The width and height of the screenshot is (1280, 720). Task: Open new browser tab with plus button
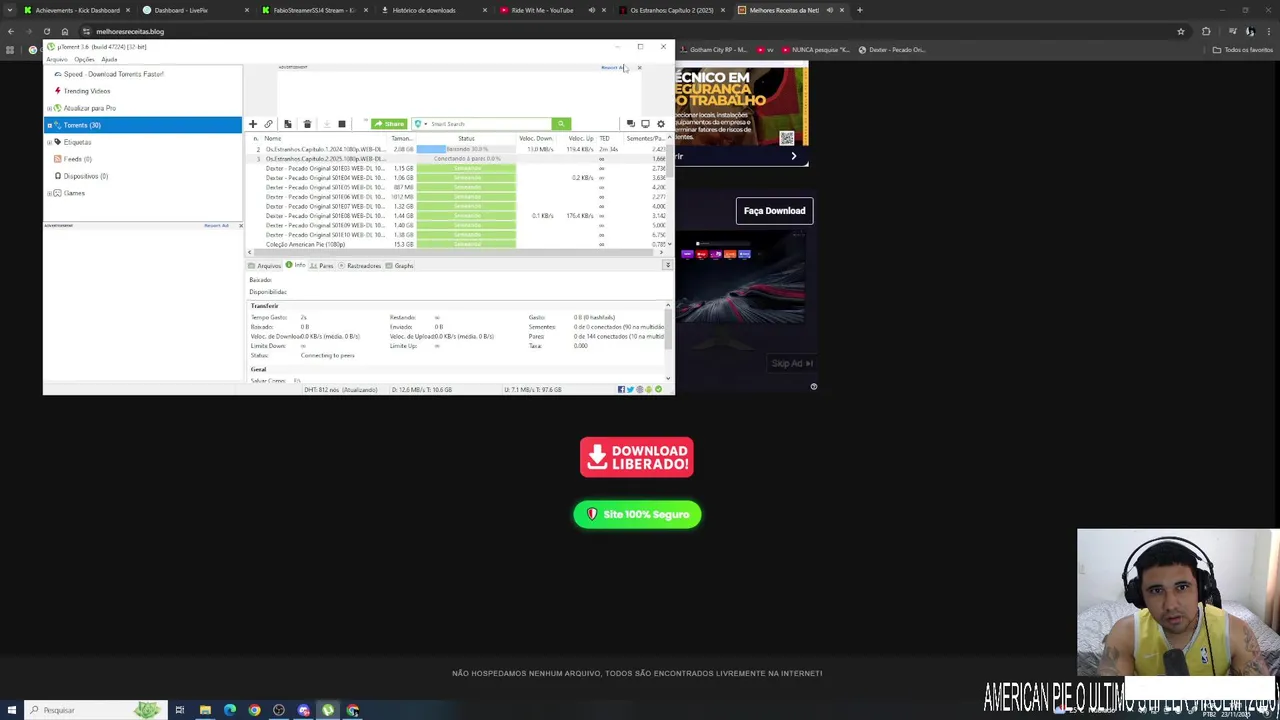coord(859,10)
